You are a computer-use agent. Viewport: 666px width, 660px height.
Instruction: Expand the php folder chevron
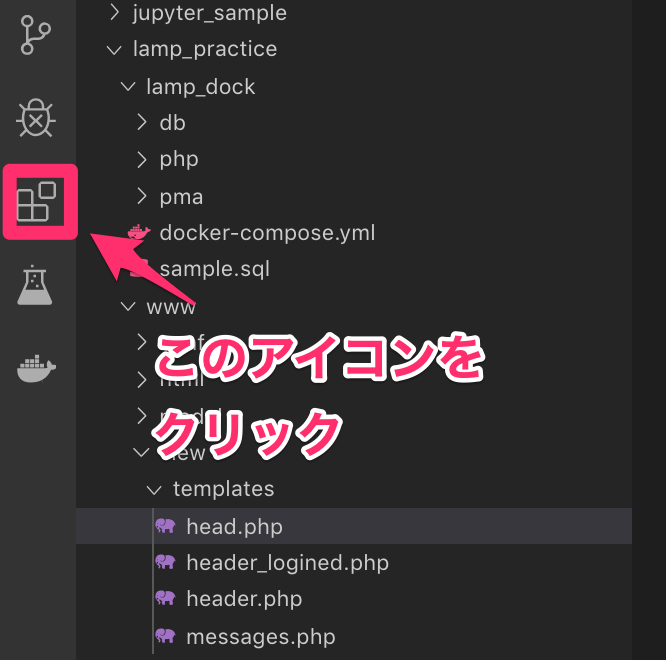142,160
